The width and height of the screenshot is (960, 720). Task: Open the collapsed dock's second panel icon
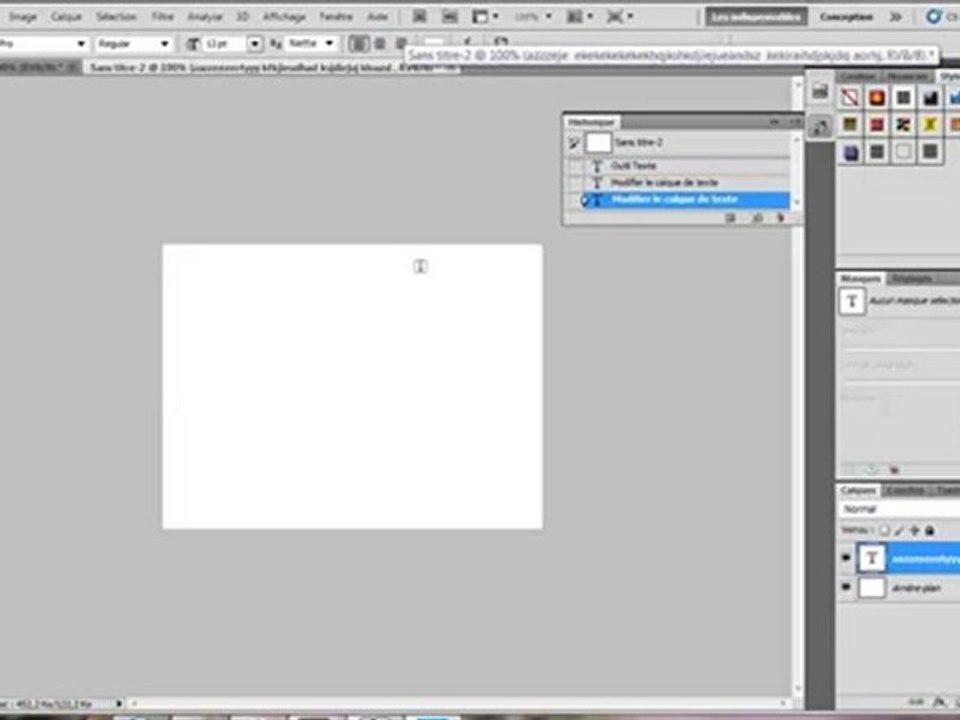click(x=819, y=127)
